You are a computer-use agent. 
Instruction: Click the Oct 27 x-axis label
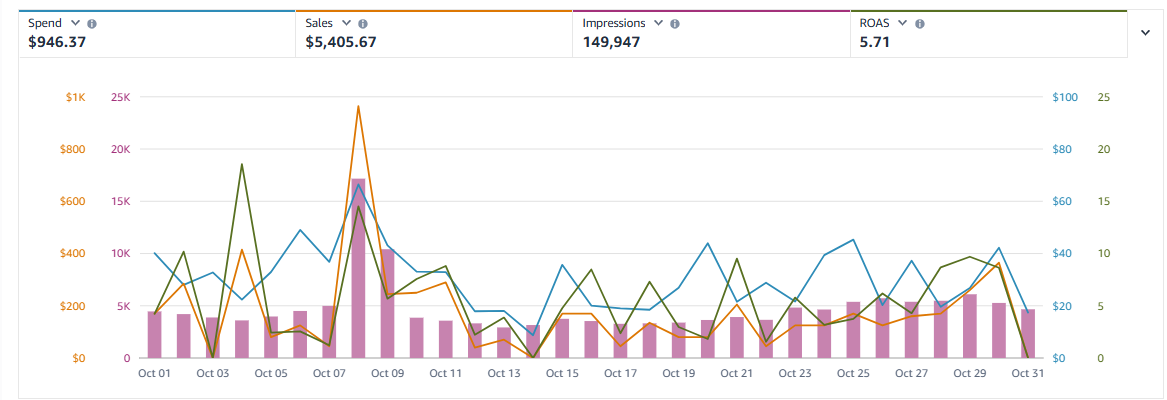pos(912,372)
